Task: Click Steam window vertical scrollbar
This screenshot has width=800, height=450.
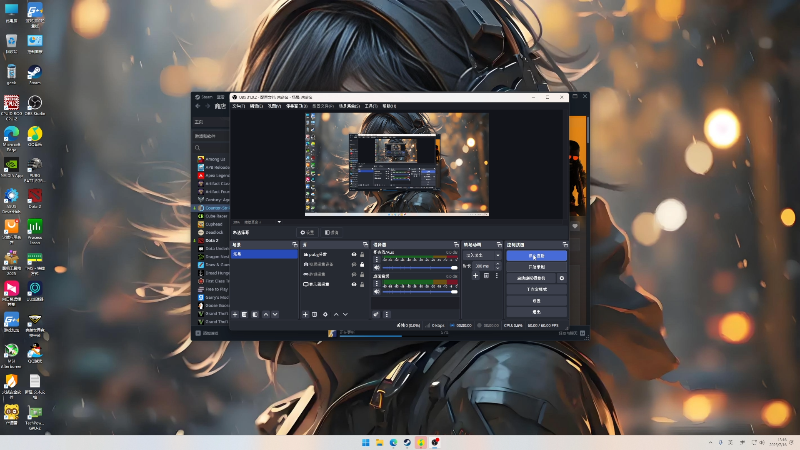Action: [x=588, y=130]
